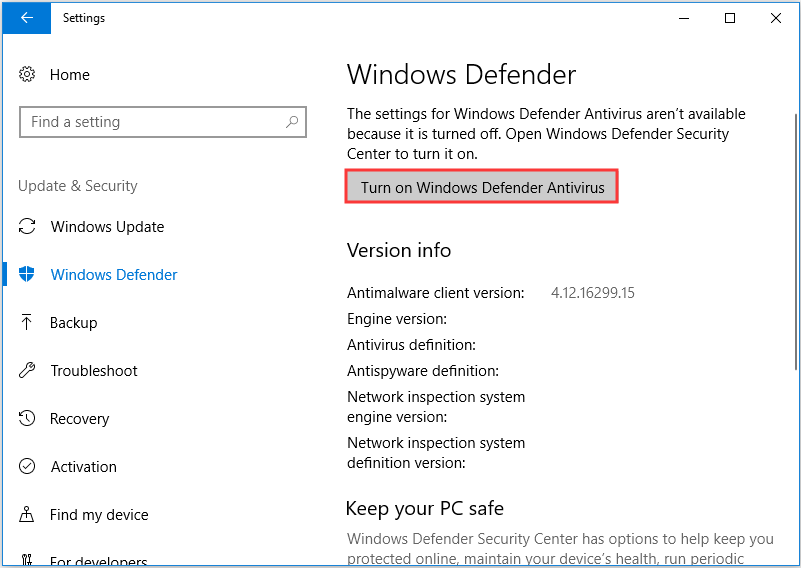Close the Settings window
The width and height of the screenshot is (801, 568).
(x=775, y=18)
